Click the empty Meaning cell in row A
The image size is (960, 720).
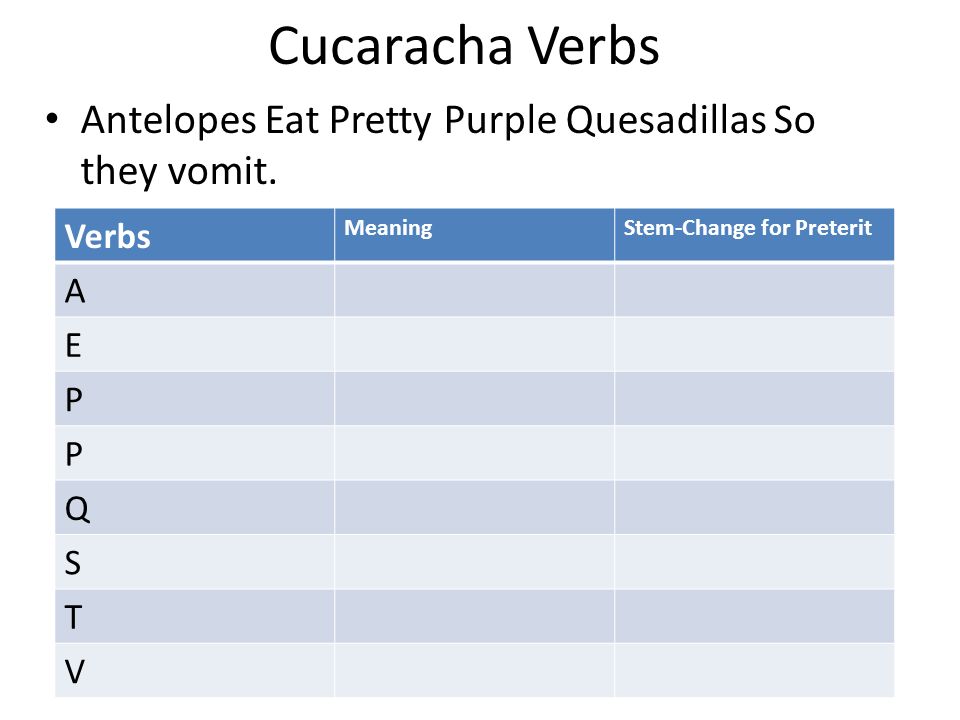474,290
